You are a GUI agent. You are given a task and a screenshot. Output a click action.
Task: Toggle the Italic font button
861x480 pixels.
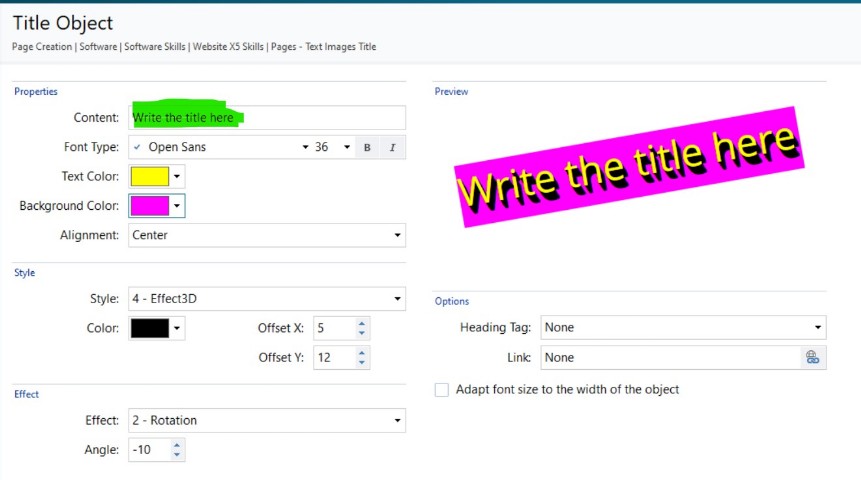(392, 147)
